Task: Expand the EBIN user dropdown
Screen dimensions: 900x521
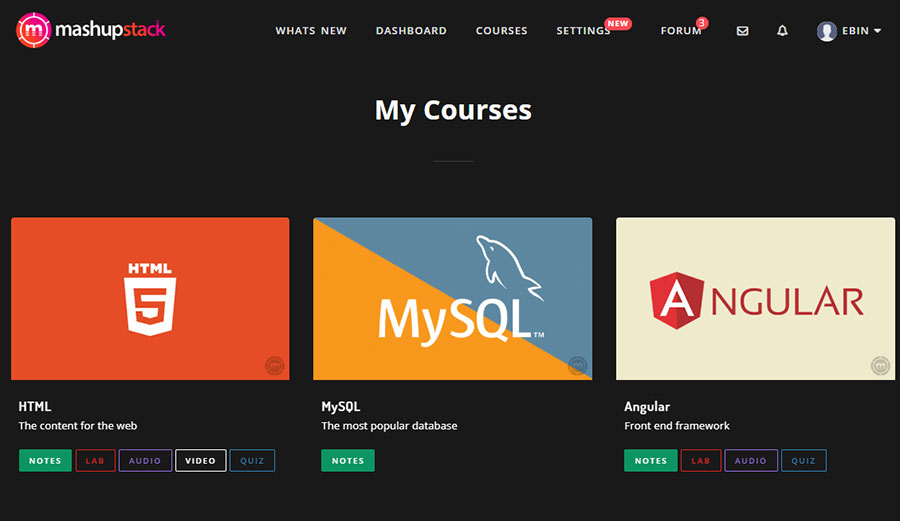Action: [861, 31]
